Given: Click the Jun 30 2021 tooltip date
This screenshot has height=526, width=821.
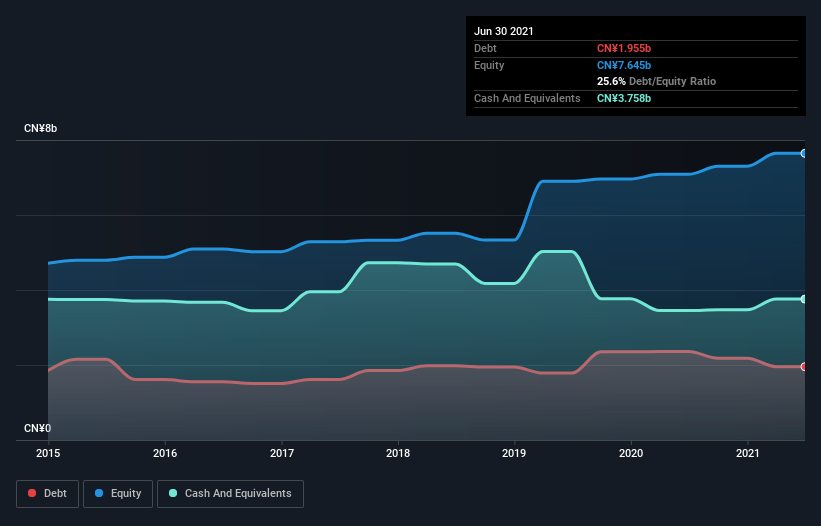Looking at the screenshot, I should 504,31.
